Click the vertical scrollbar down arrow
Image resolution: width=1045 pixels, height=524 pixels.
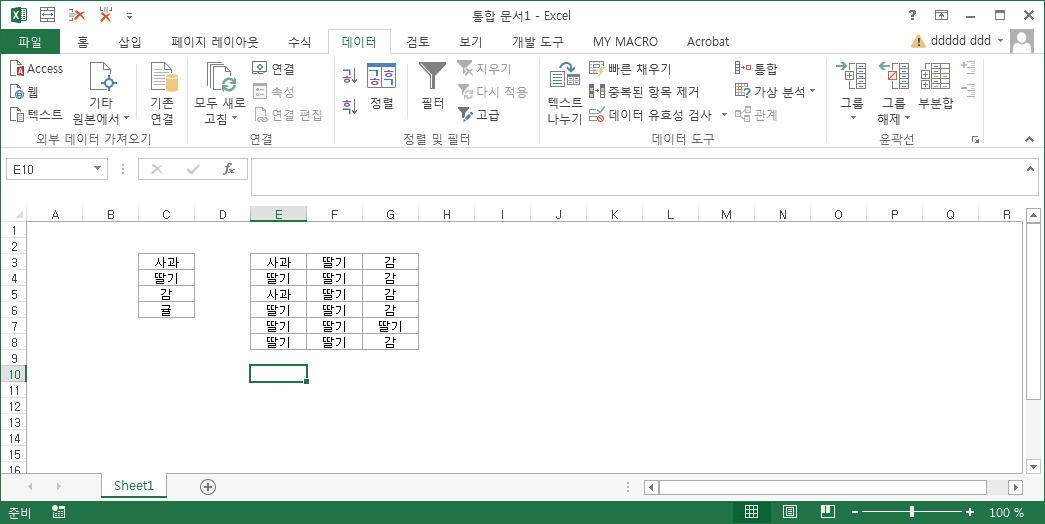pos(1033,467)
